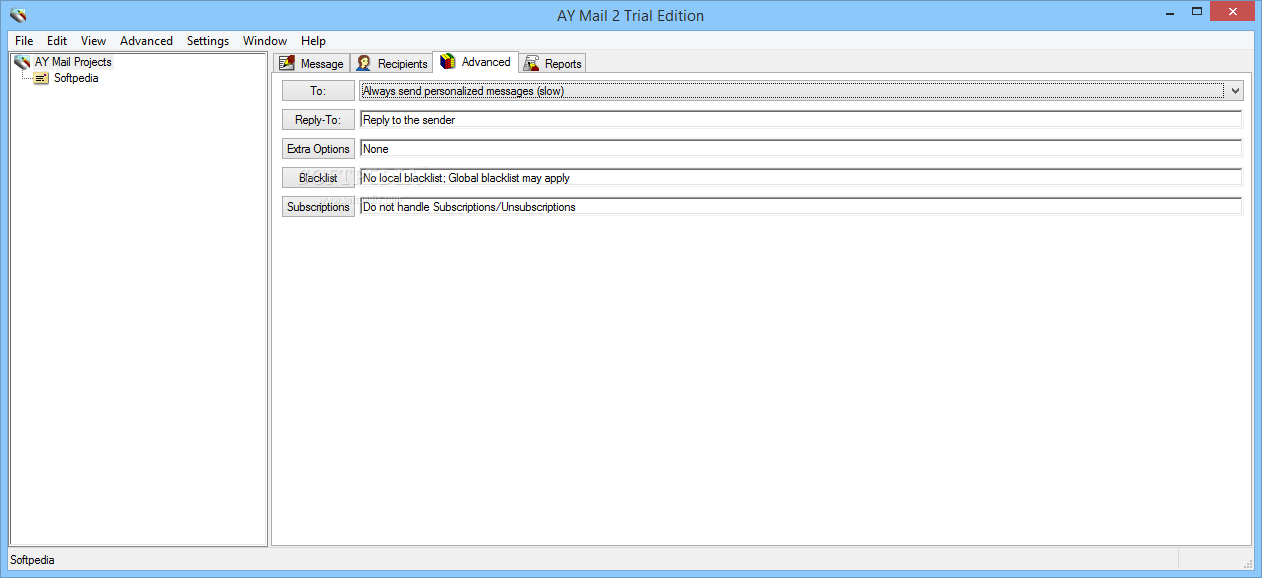
Task: Open the Help menu
Action: tap(313, 41)
